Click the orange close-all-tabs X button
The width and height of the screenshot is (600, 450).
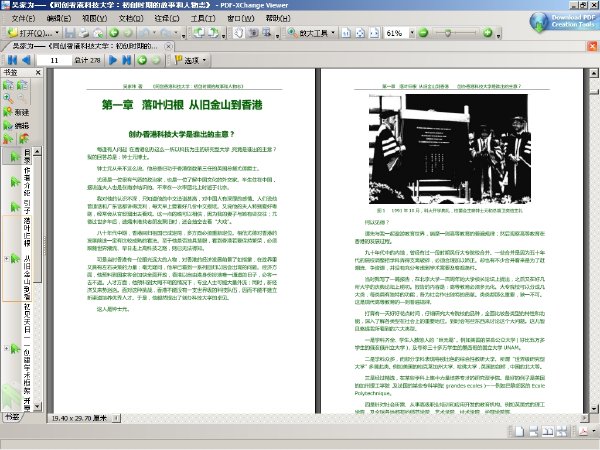(592, 46)
